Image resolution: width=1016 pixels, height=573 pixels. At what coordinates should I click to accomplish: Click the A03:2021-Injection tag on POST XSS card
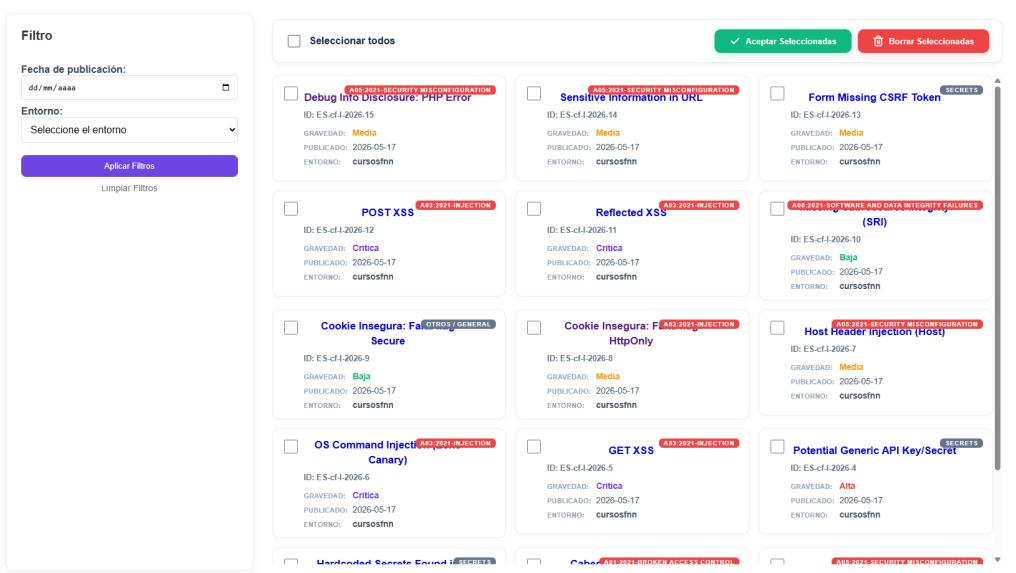click(456, 205)
